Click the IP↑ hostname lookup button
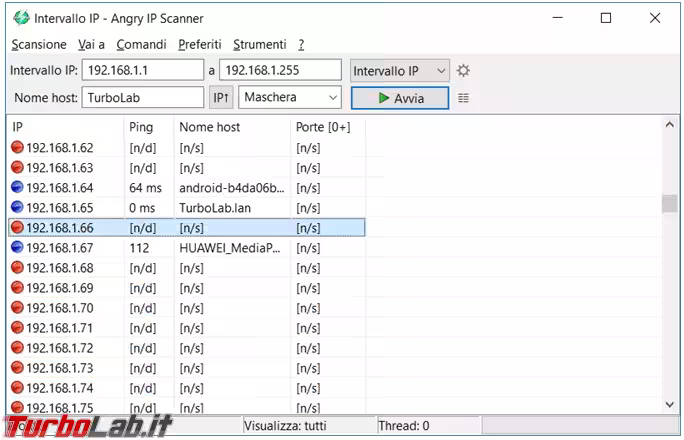The image size is (684, 440). [x=222, y=98]
